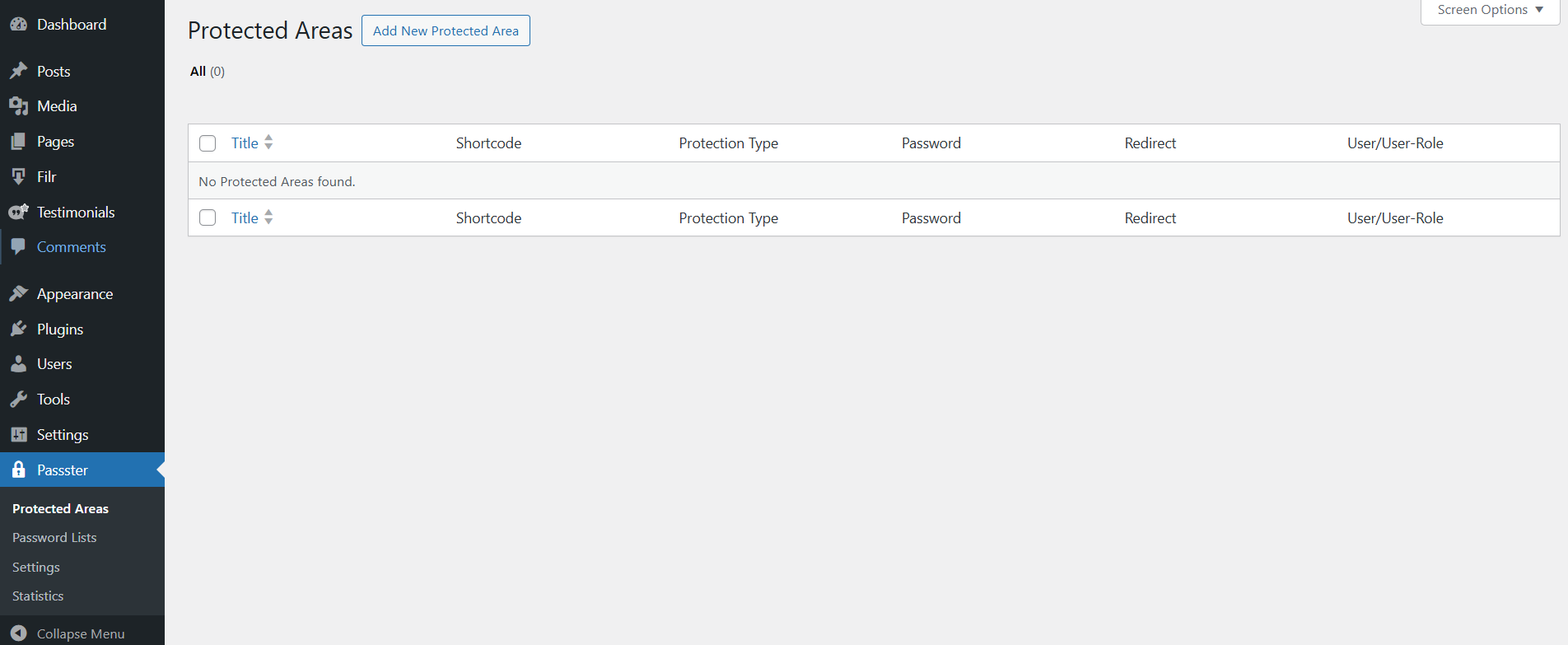Click the Testimonials quote icon
This screenshot has width=1568, height=645.
18,213
